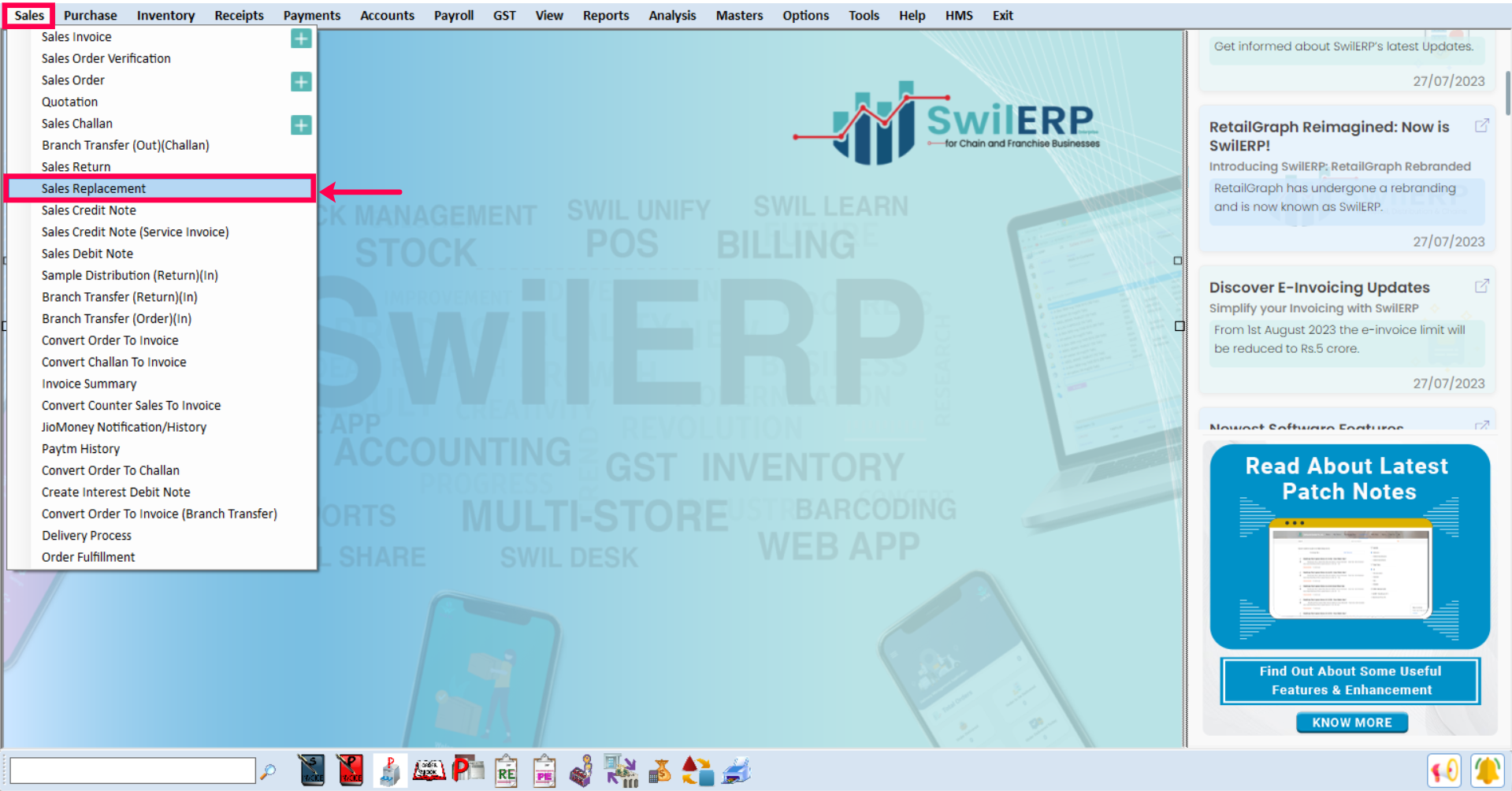Select Sales Replacement menu entry
This screenshot has height=791, width=1512.
[160, 188]
